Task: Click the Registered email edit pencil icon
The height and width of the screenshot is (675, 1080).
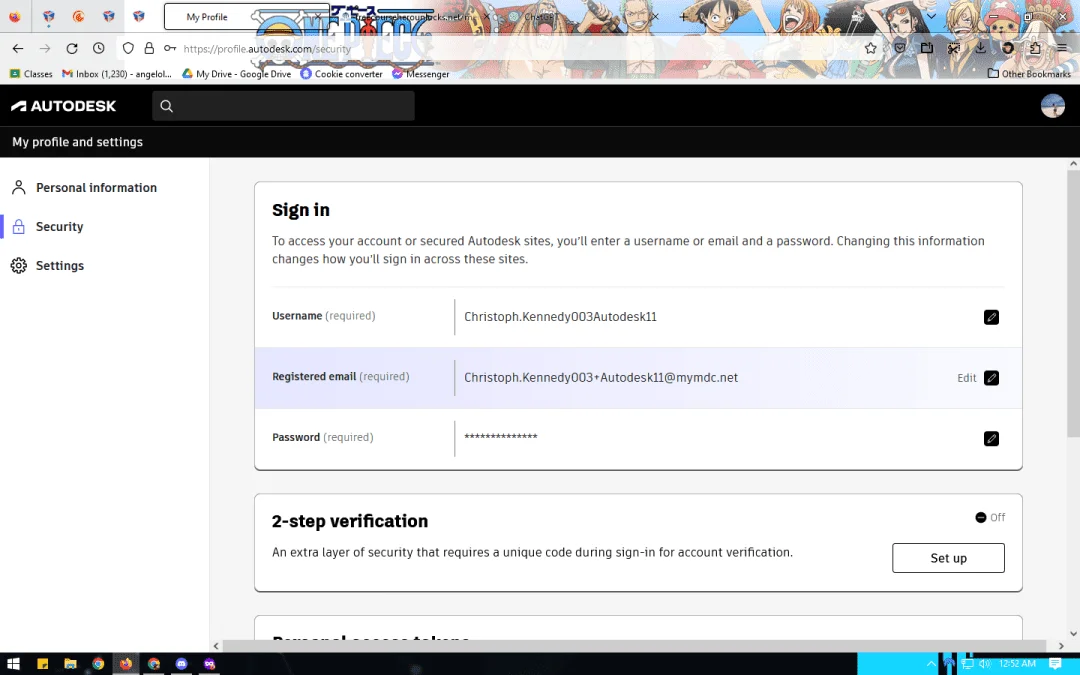Action: coord(991,377)
